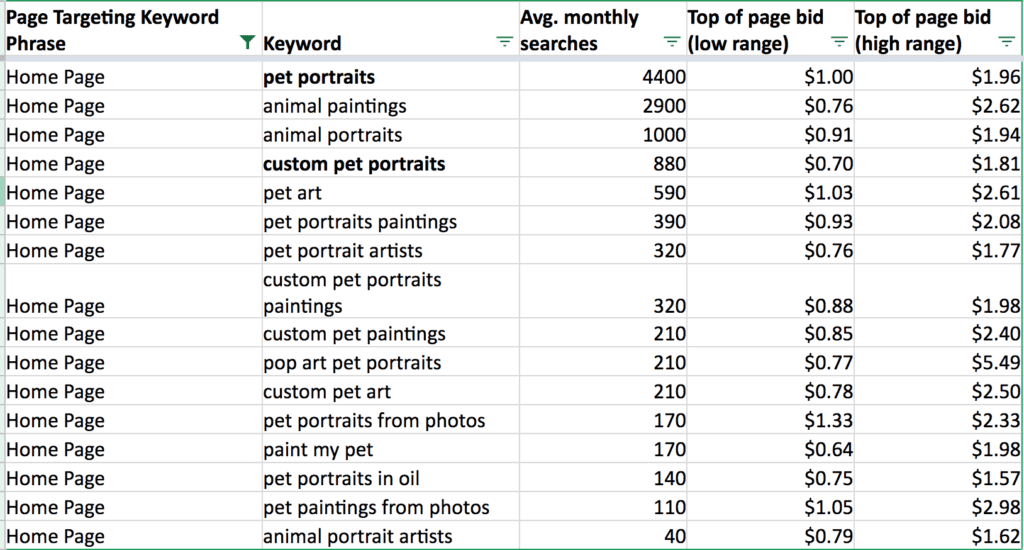Click the $5.49 high range bid cell
1024x550 pixels.
click(938, 363)
